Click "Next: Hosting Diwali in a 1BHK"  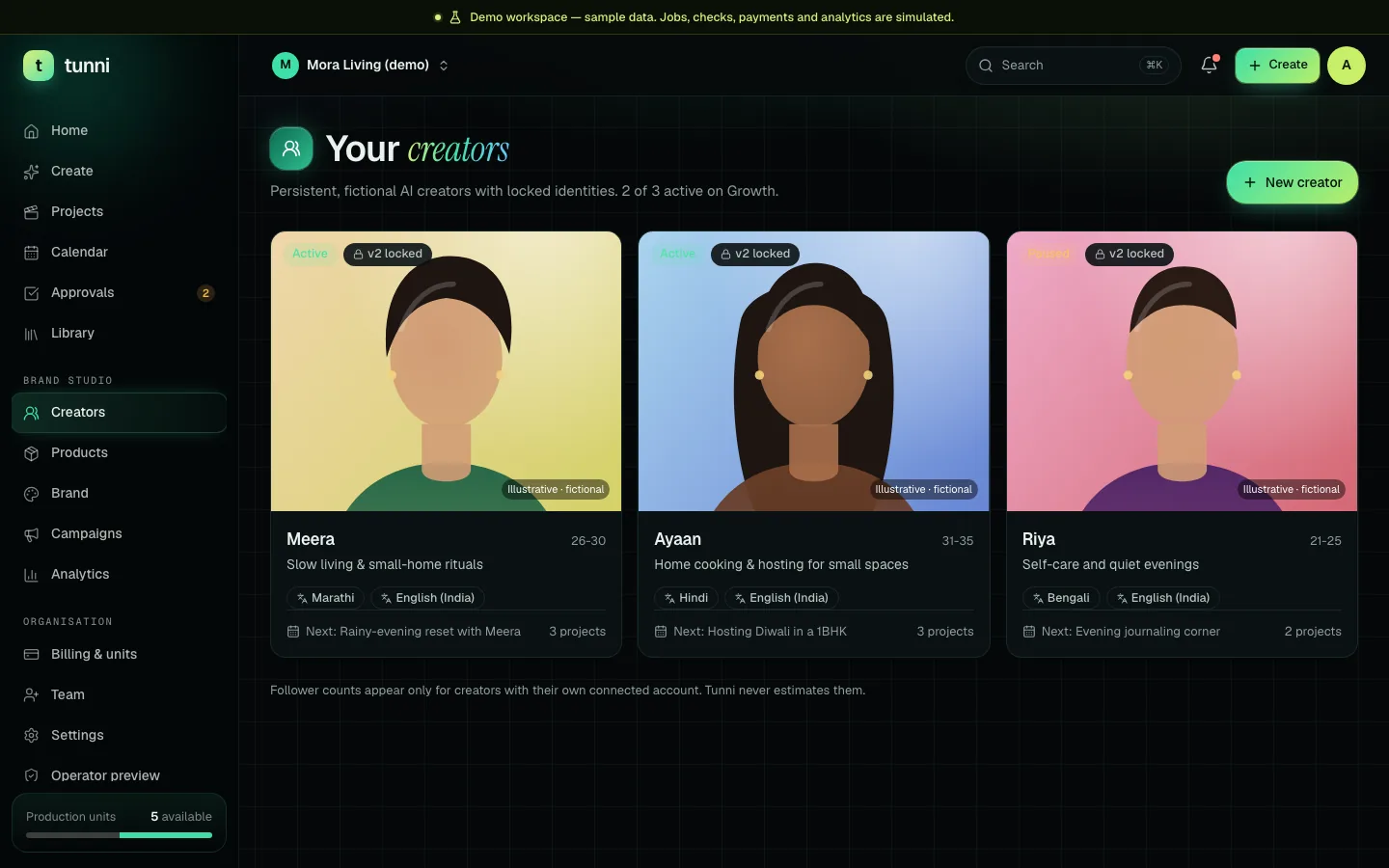[760, 632]
